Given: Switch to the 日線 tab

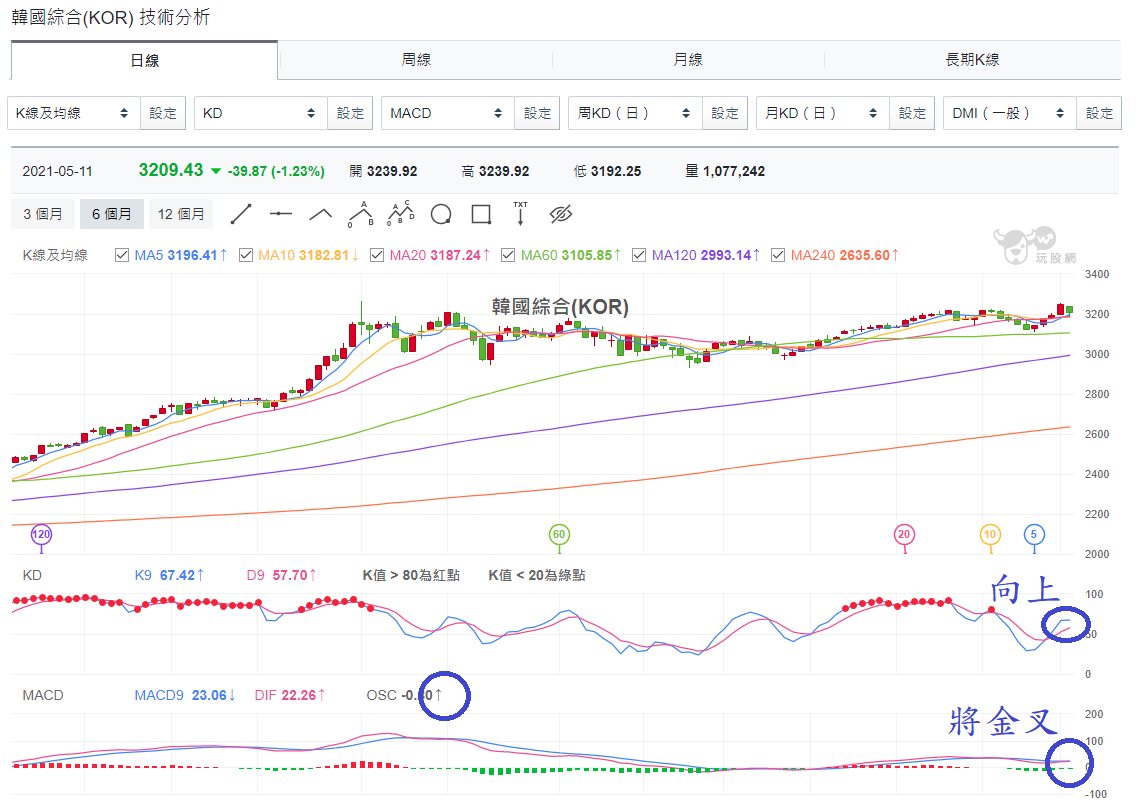Looking at the screenshot, I should (144, 61).
